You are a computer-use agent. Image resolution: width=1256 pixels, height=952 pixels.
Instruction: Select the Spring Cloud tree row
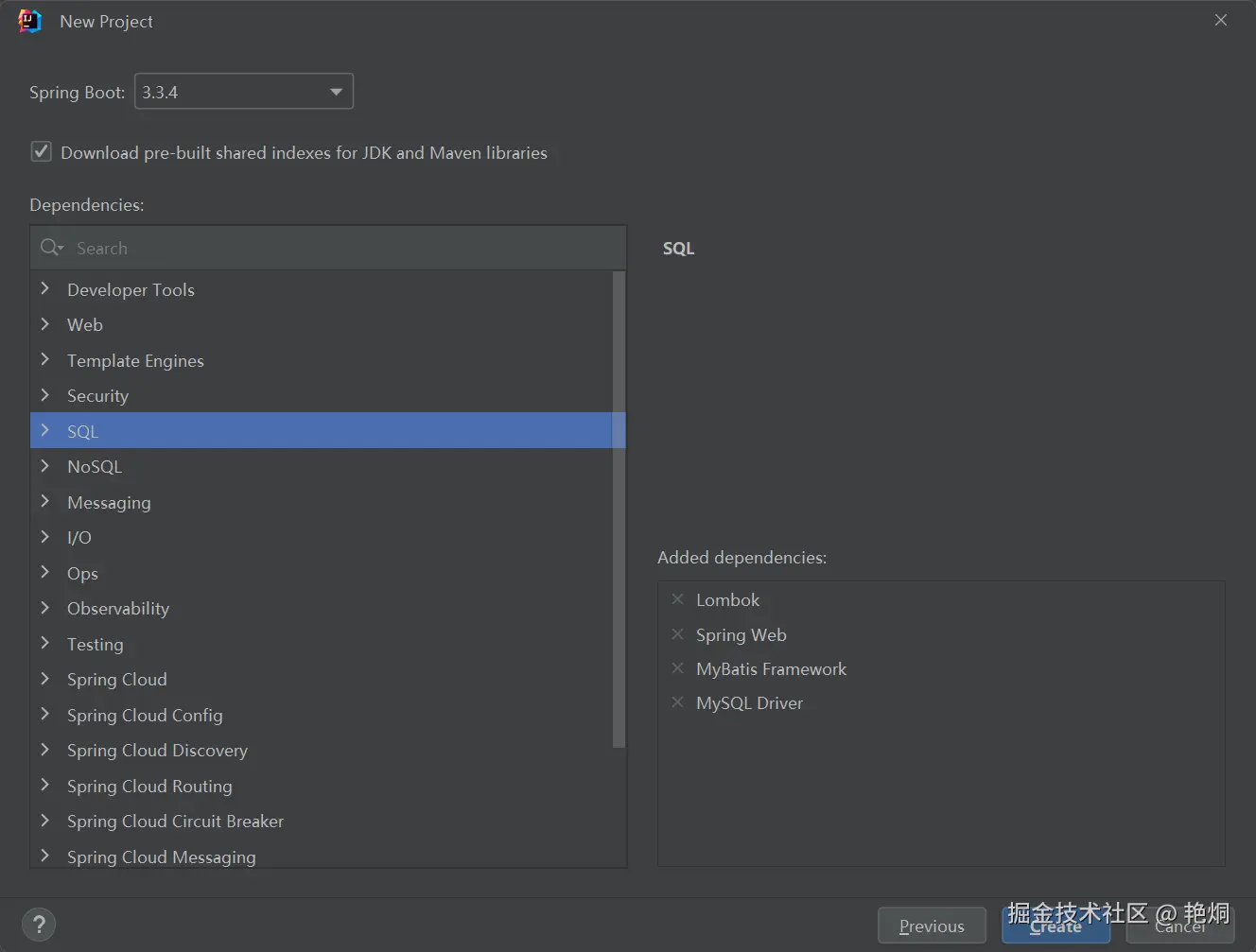[322, 679]
